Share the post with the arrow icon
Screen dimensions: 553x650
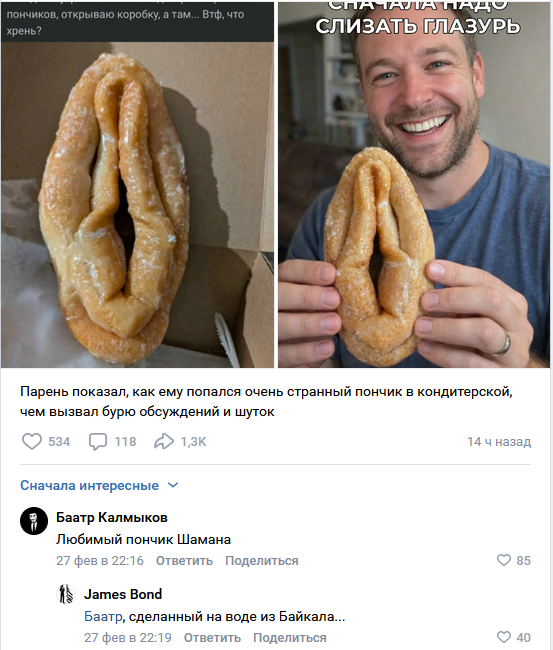tap(164, 441)
